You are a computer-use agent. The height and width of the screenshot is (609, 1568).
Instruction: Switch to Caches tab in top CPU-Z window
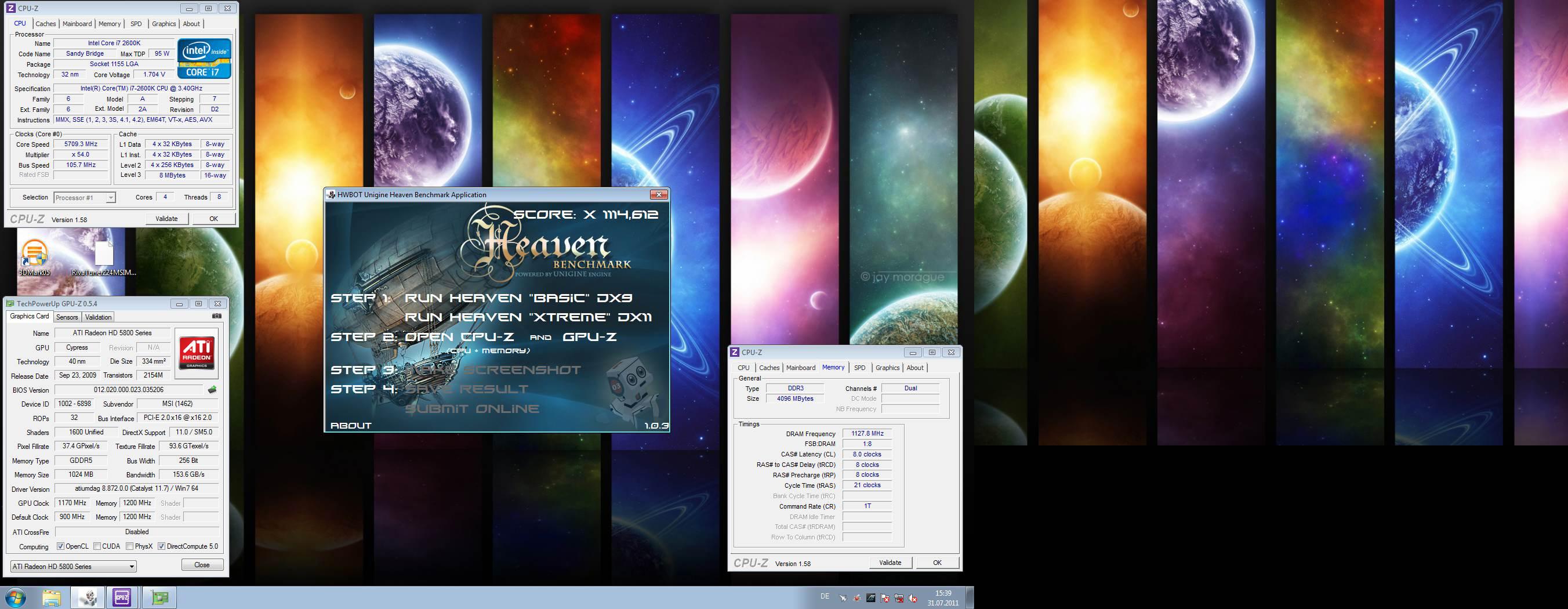point(46,24)
